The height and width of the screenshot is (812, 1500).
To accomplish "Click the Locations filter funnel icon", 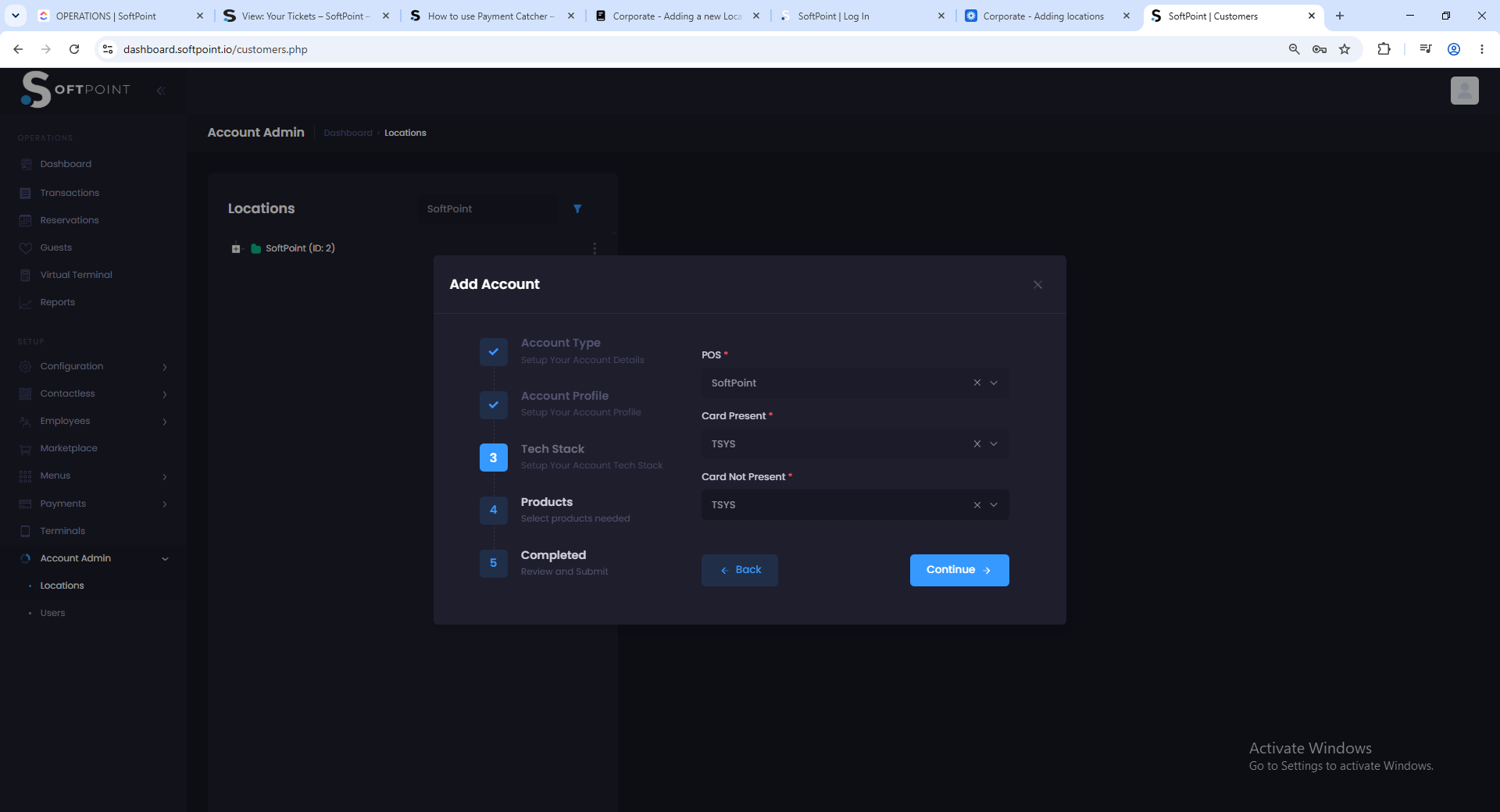I will (x=577, y=208).
